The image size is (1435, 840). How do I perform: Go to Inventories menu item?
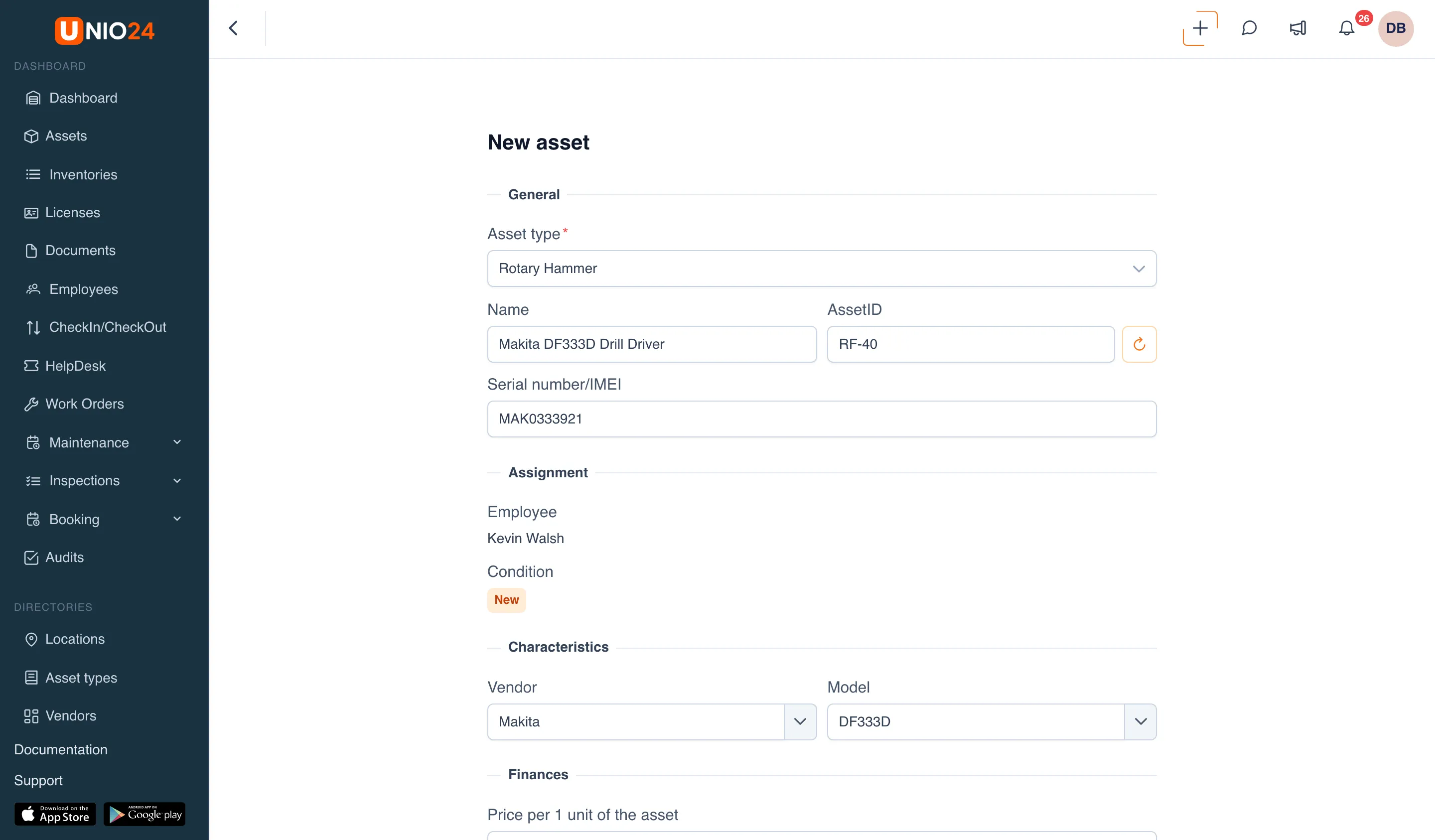point(83,174)
